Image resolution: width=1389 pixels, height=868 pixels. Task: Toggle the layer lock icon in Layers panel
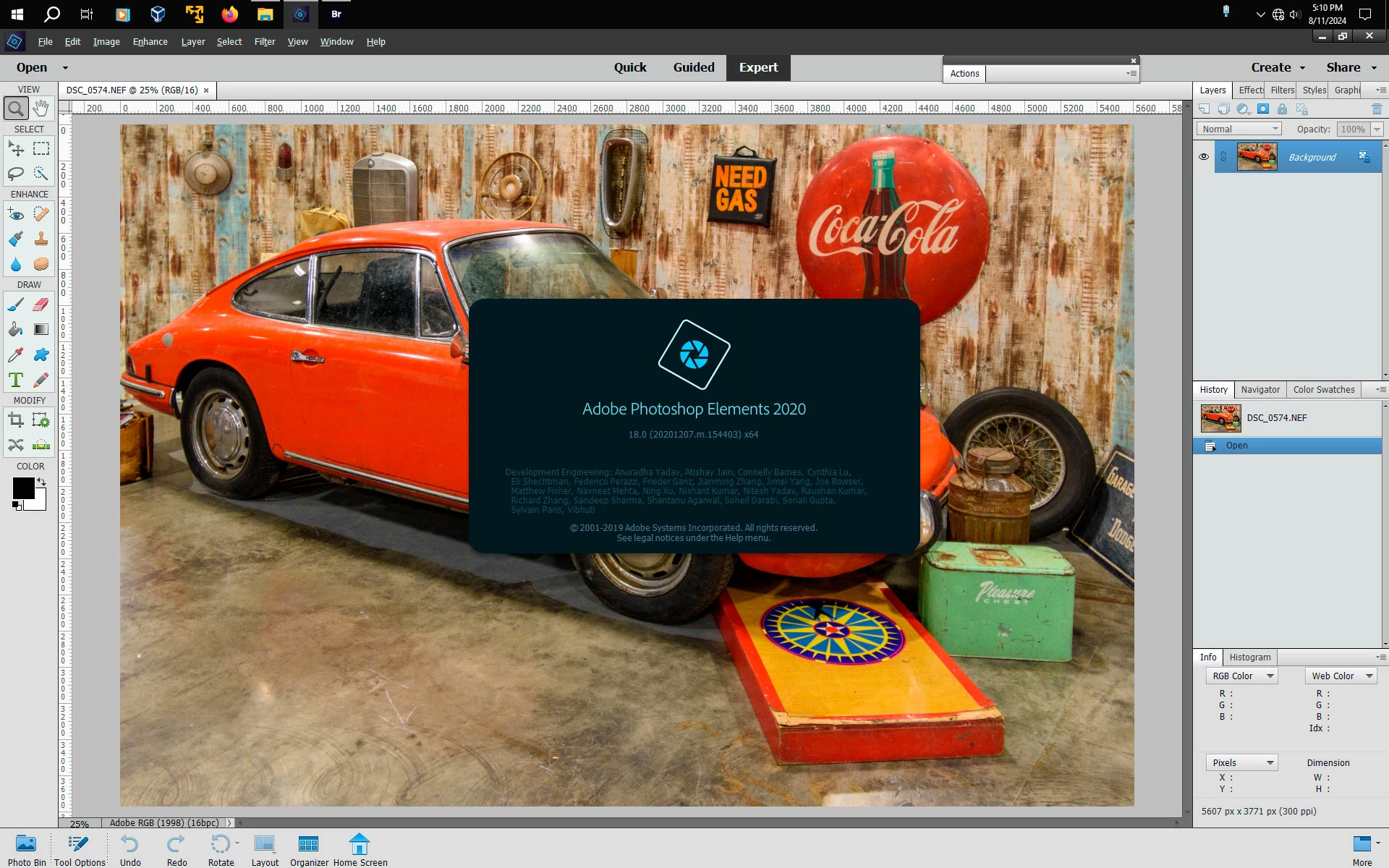coord(1282,109)
